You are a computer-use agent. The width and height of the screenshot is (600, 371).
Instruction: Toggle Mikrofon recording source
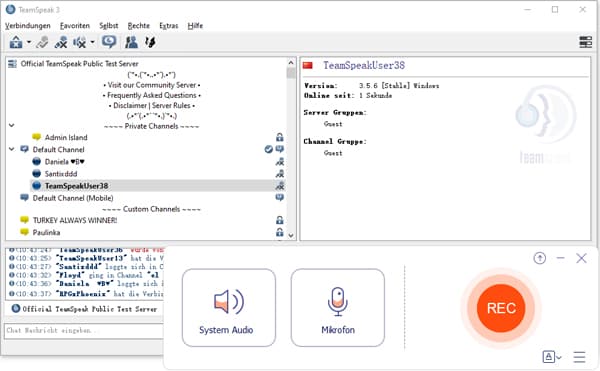pos(338,308)
